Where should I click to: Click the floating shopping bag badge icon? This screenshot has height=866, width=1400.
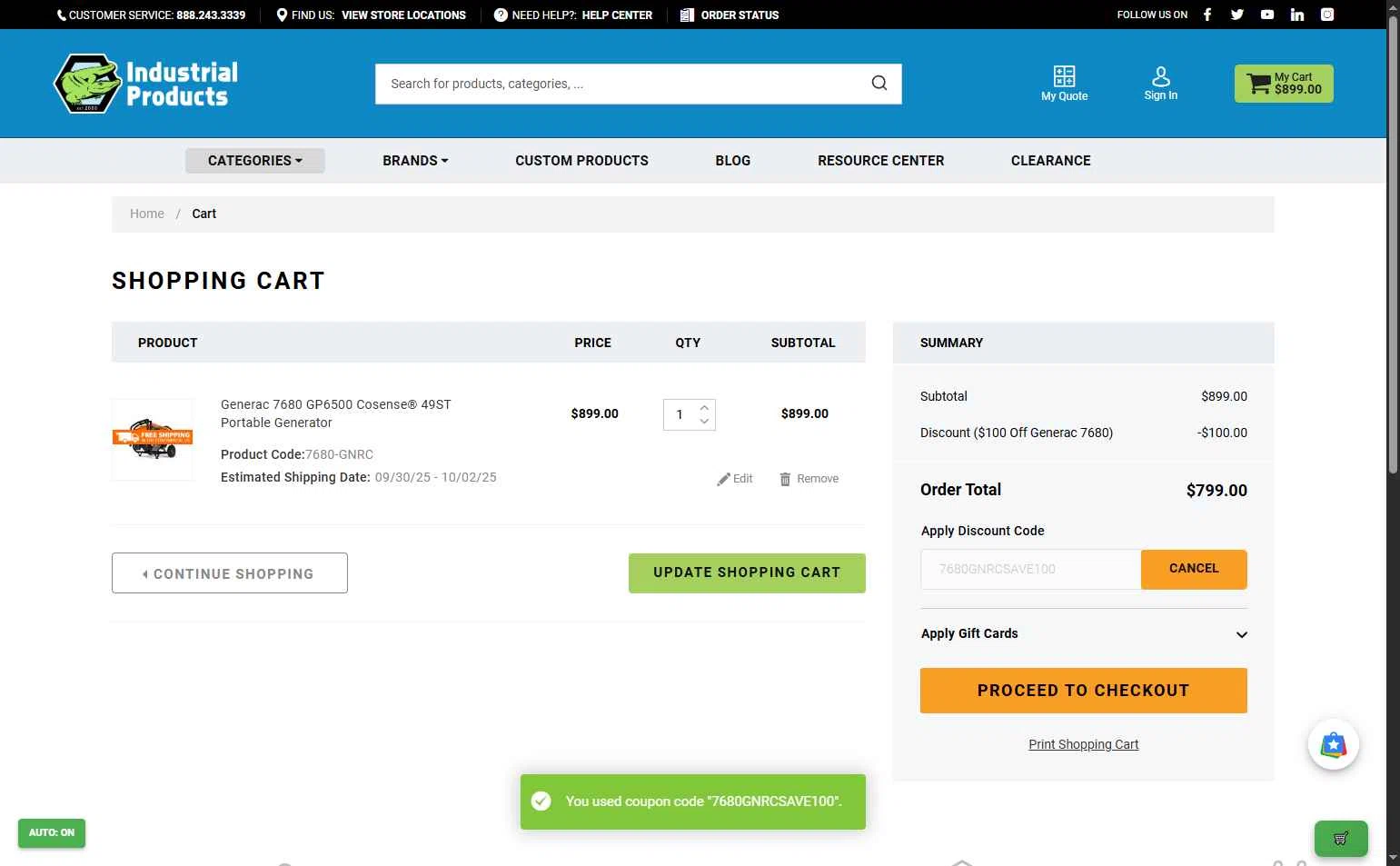pos(1333,745)
